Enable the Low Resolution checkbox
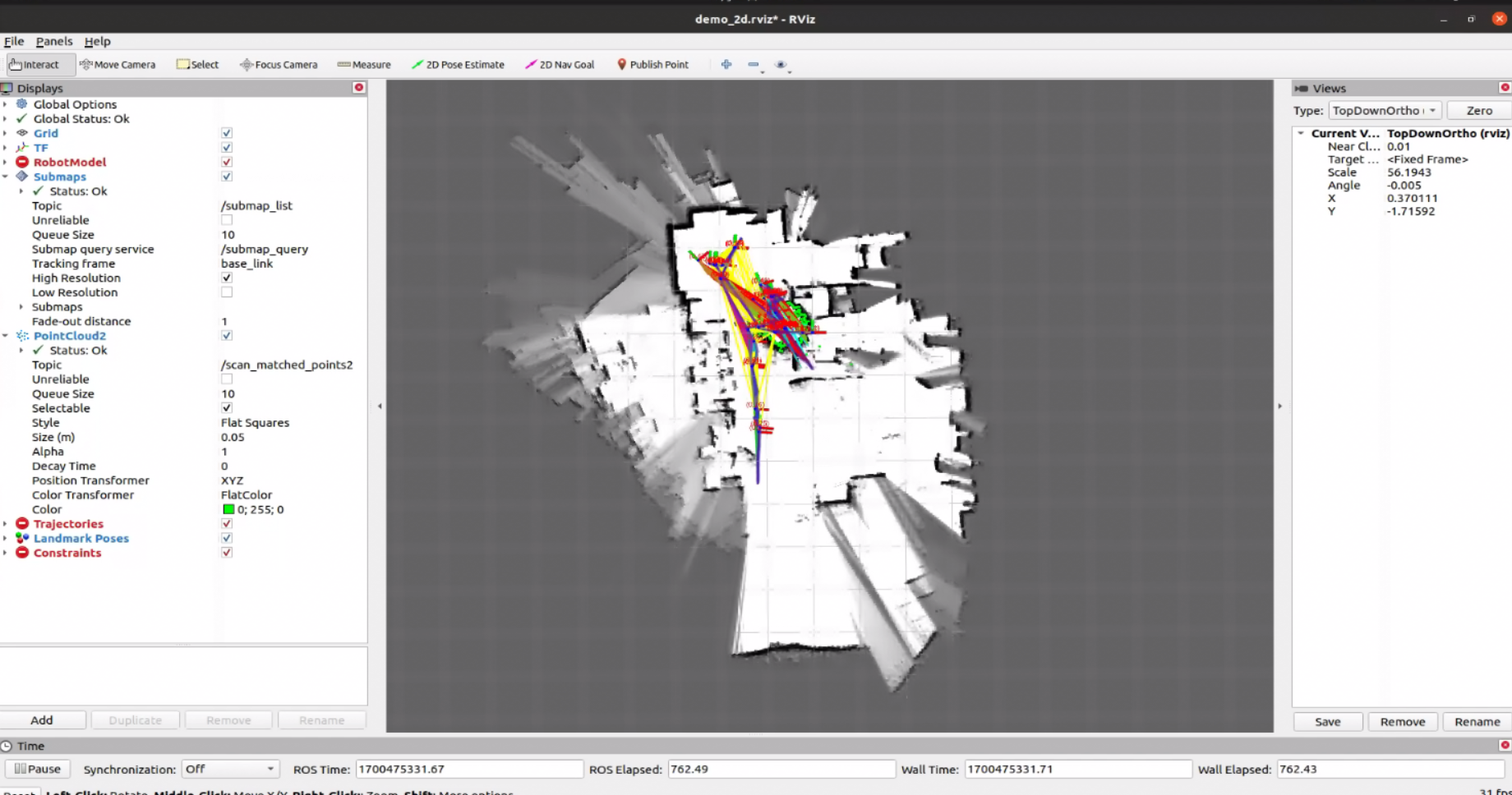Image resolution: width=1512 pixels, height=795 pixels. 227,292
